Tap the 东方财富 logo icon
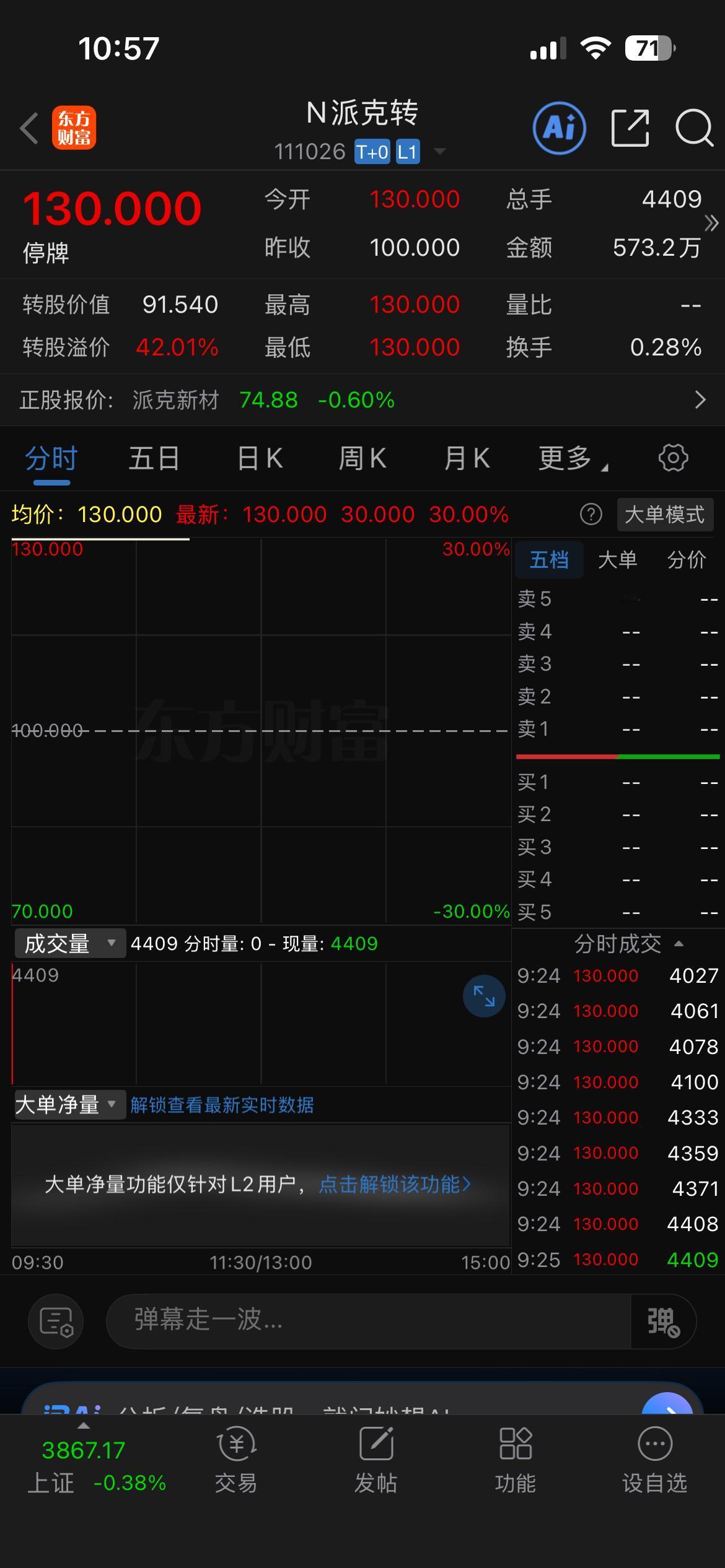This screenshot has height=1568, width=725. 74,128
